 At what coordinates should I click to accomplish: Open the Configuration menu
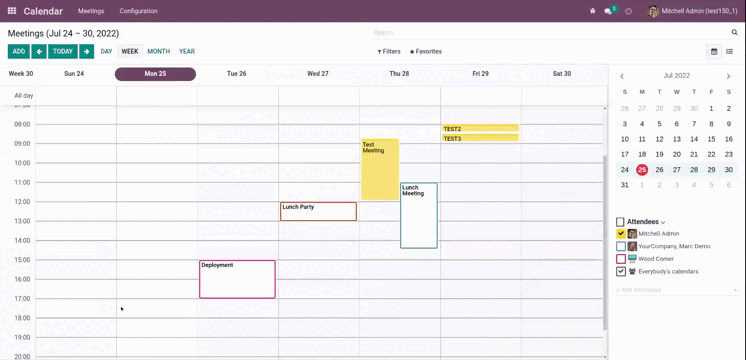(138, 11)
